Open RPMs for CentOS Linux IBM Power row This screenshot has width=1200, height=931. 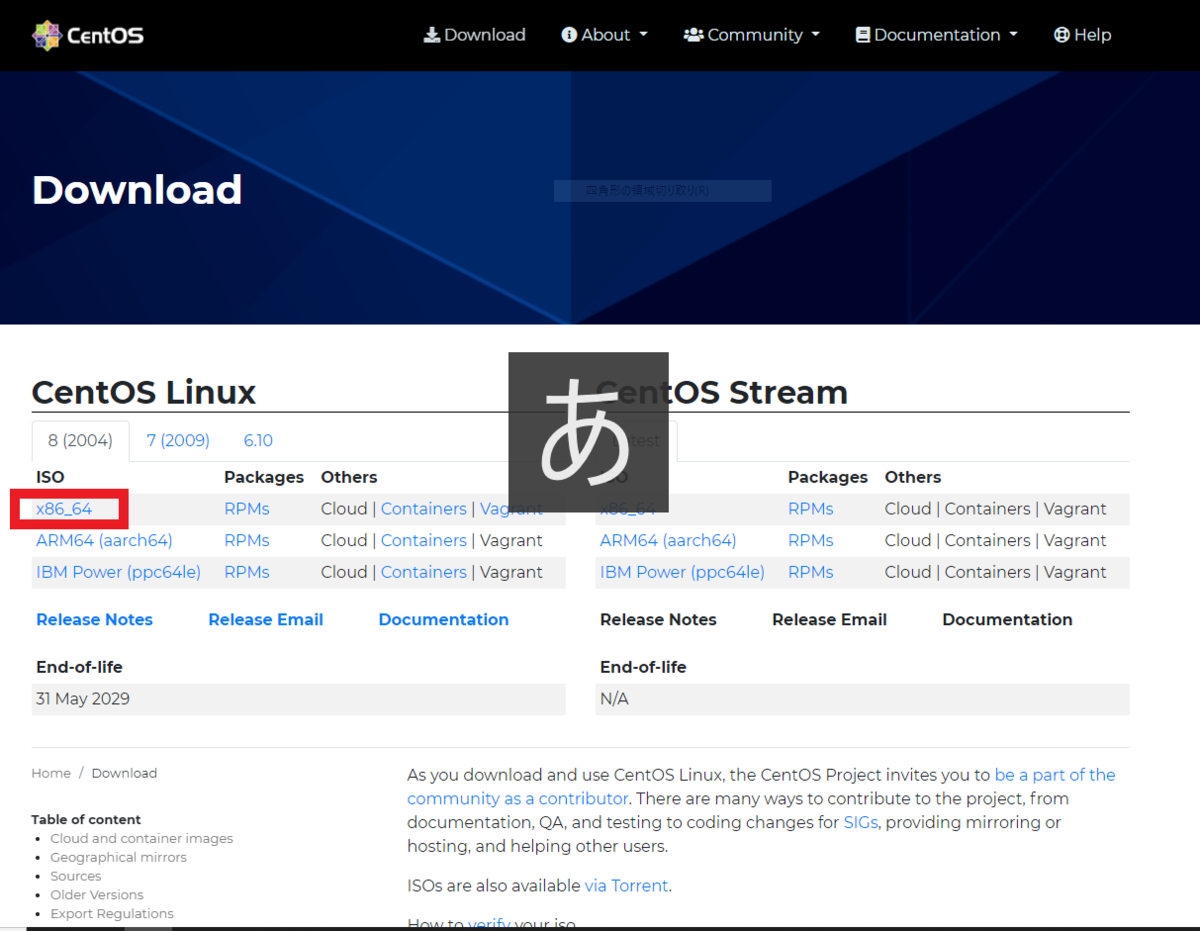pos(247,573)
